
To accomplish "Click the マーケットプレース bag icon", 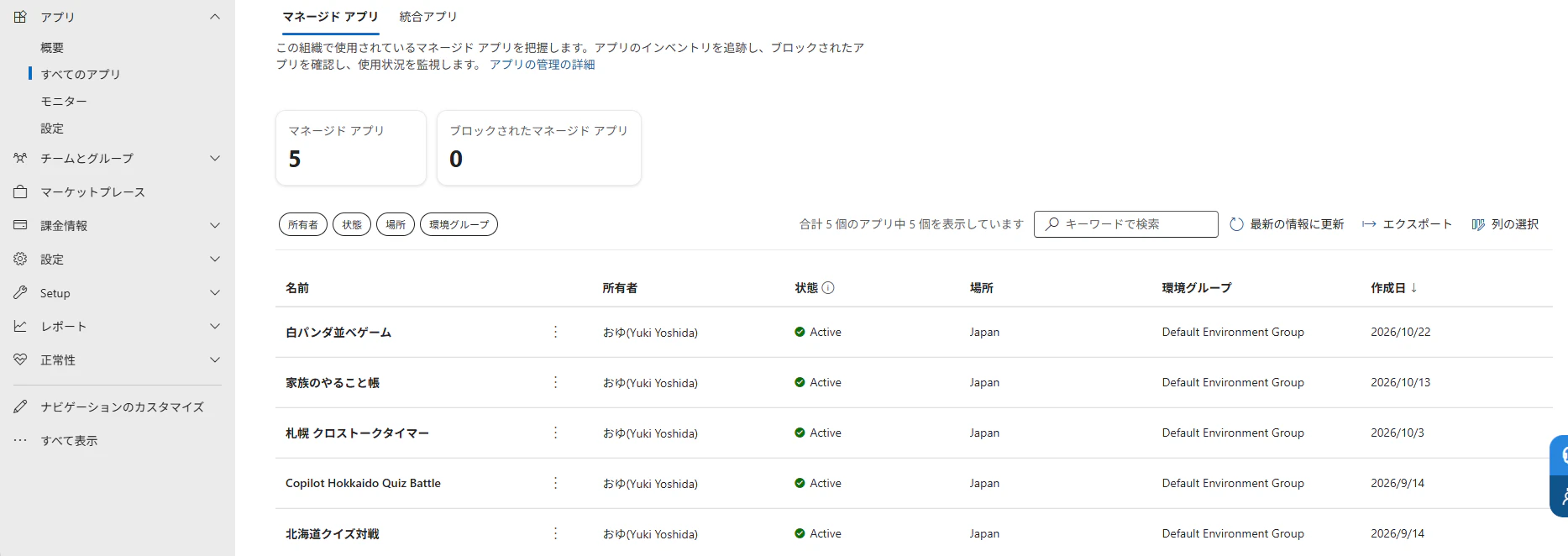I will (20, 191).
